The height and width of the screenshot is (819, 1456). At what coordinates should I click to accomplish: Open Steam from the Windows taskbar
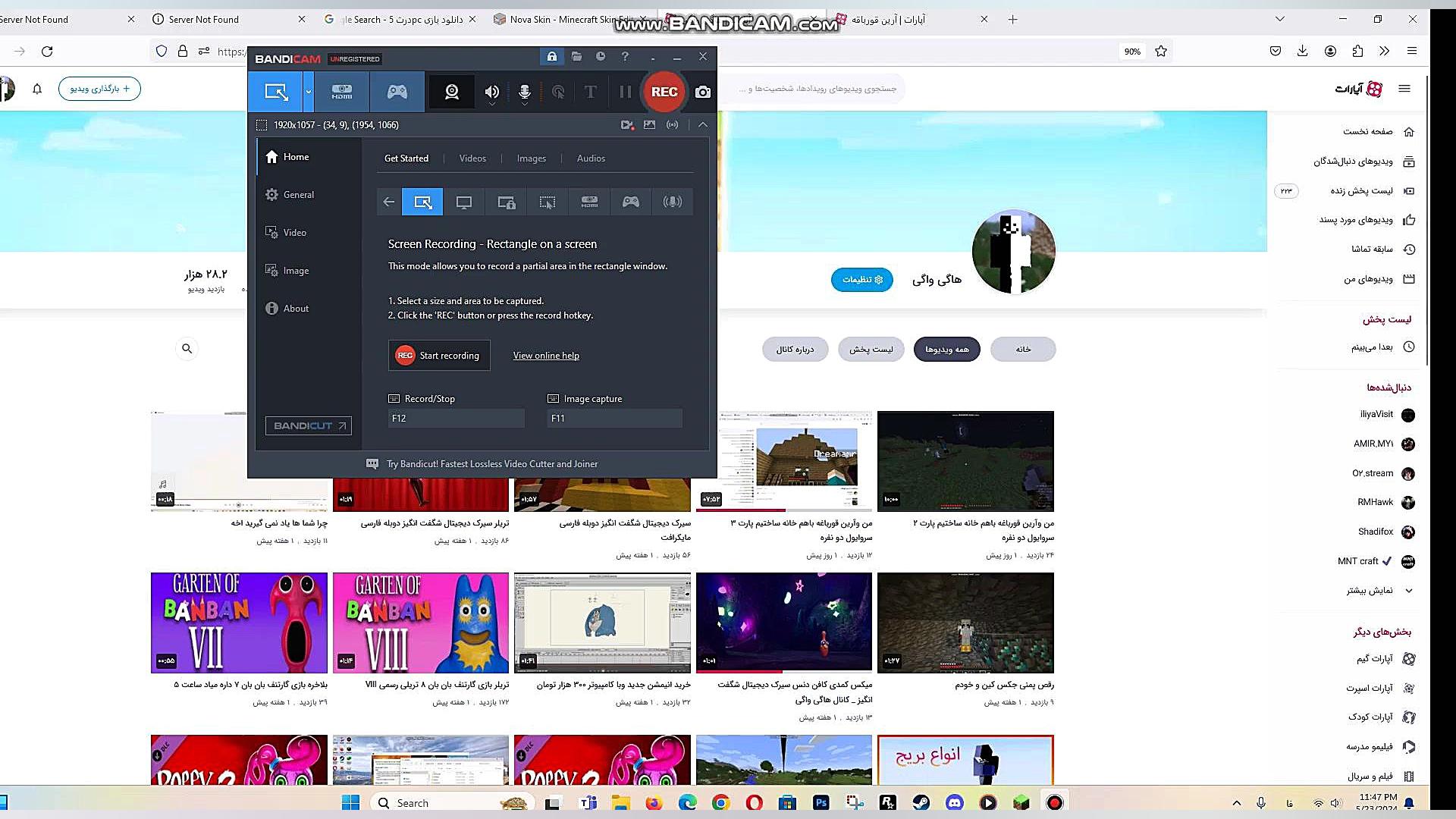click(921, 802)
